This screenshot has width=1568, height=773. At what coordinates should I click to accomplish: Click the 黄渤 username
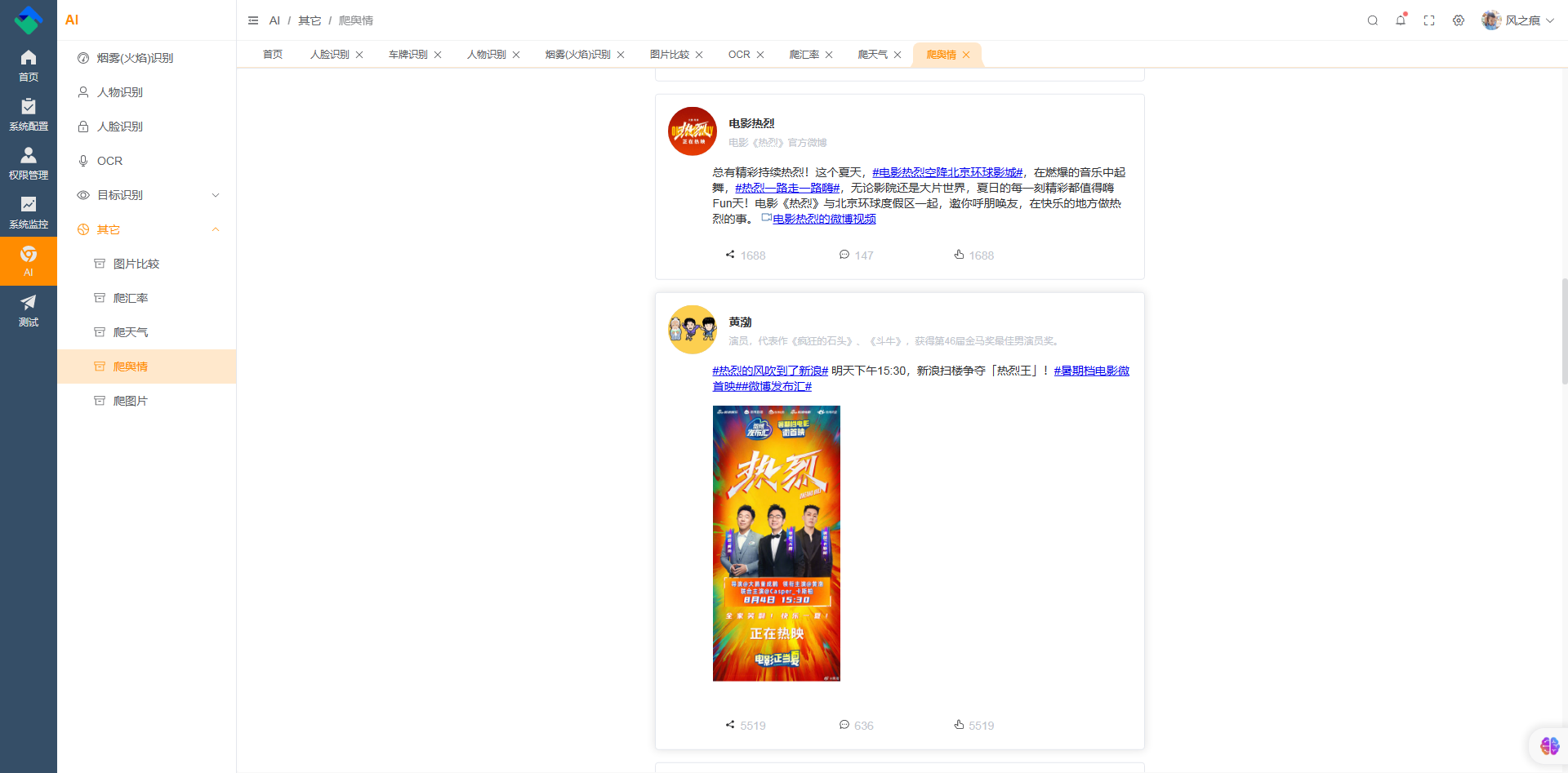point(740,322)
